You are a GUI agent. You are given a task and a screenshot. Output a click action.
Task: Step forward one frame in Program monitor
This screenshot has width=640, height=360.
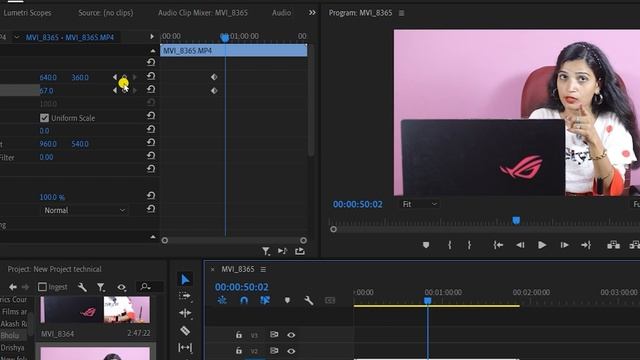click(564, 245)
